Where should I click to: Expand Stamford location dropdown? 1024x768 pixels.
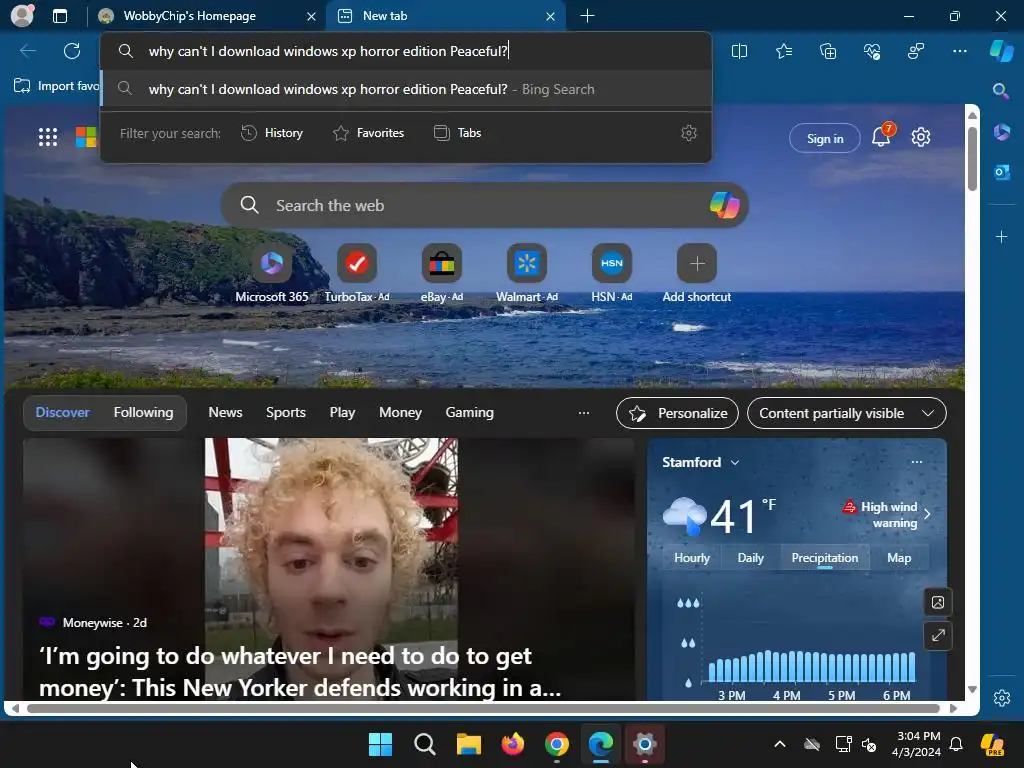tap(735, 462)
